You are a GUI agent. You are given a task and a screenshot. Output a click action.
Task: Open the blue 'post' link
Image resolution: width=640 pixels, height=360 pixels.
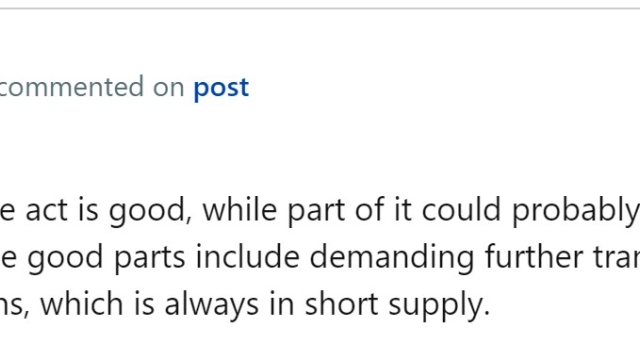click(221, 88)
